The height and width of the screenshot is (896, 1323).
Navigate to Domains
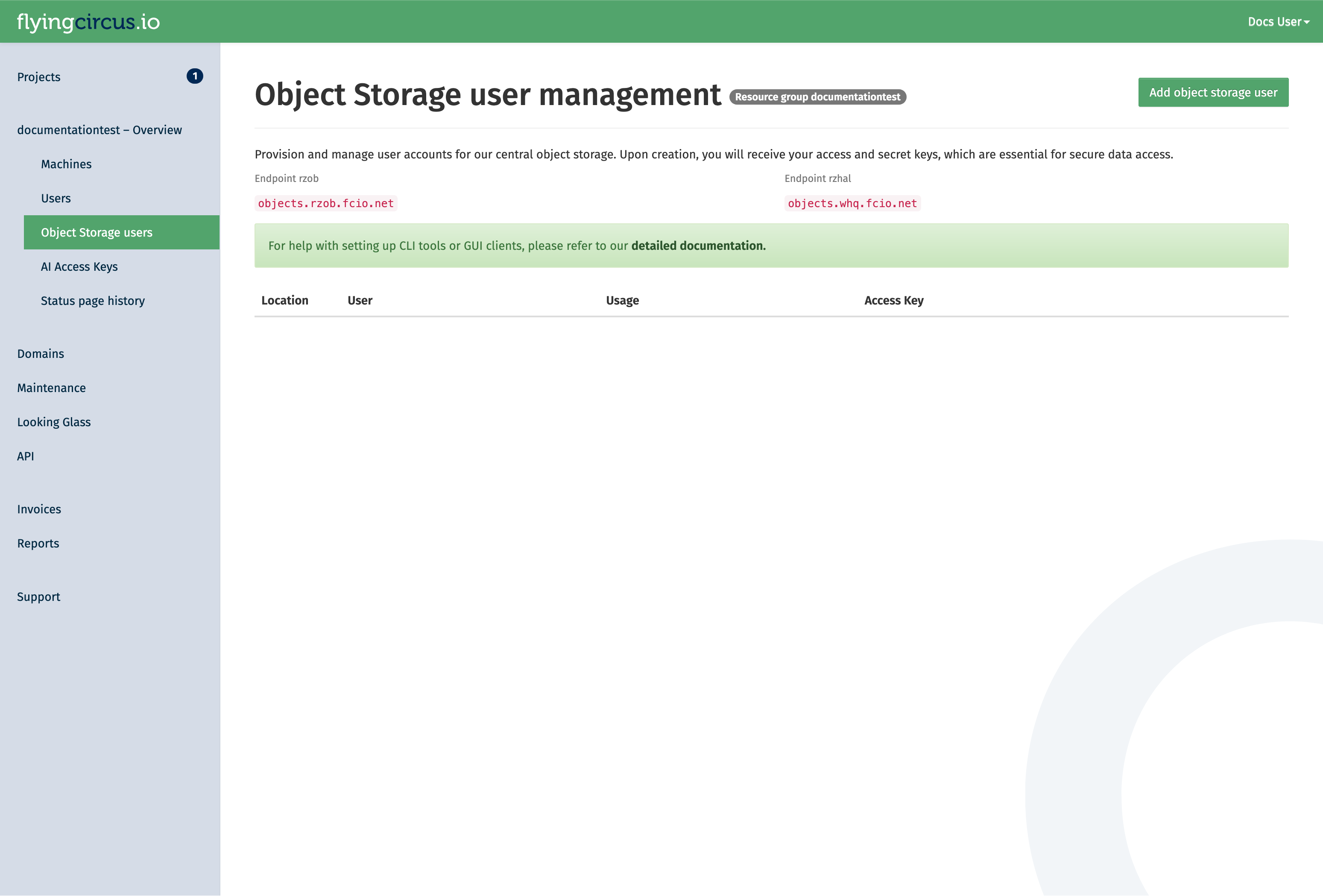point(41,354)
